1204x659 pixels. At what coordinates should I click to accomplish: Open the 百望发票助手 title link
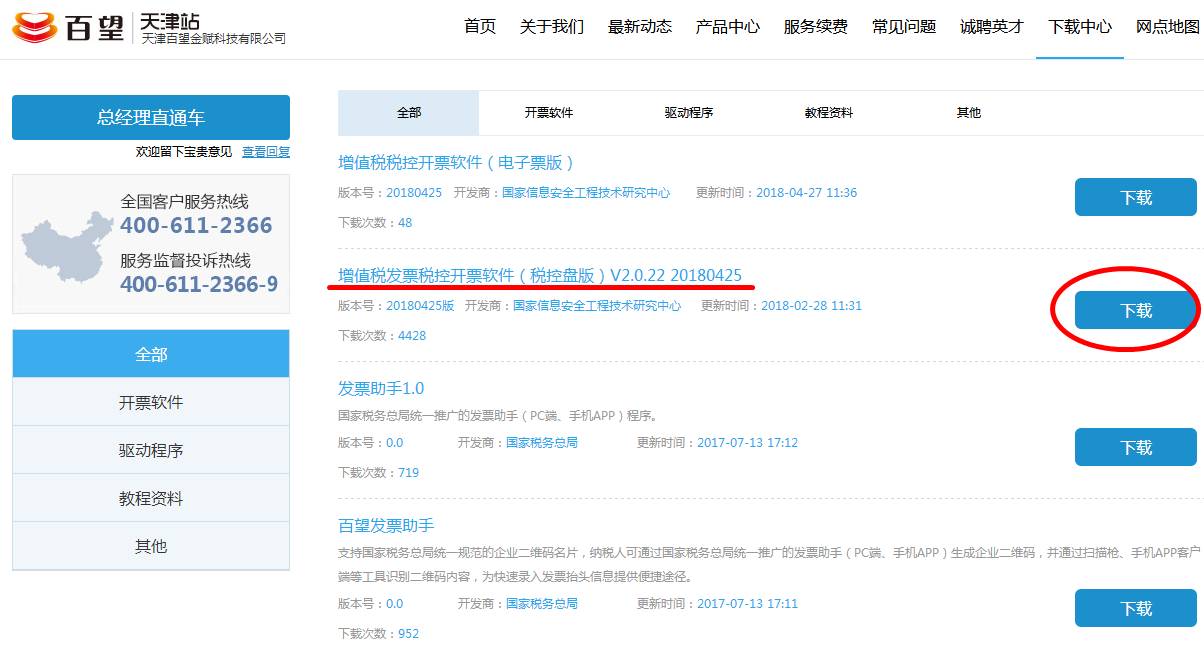point(386,525)
